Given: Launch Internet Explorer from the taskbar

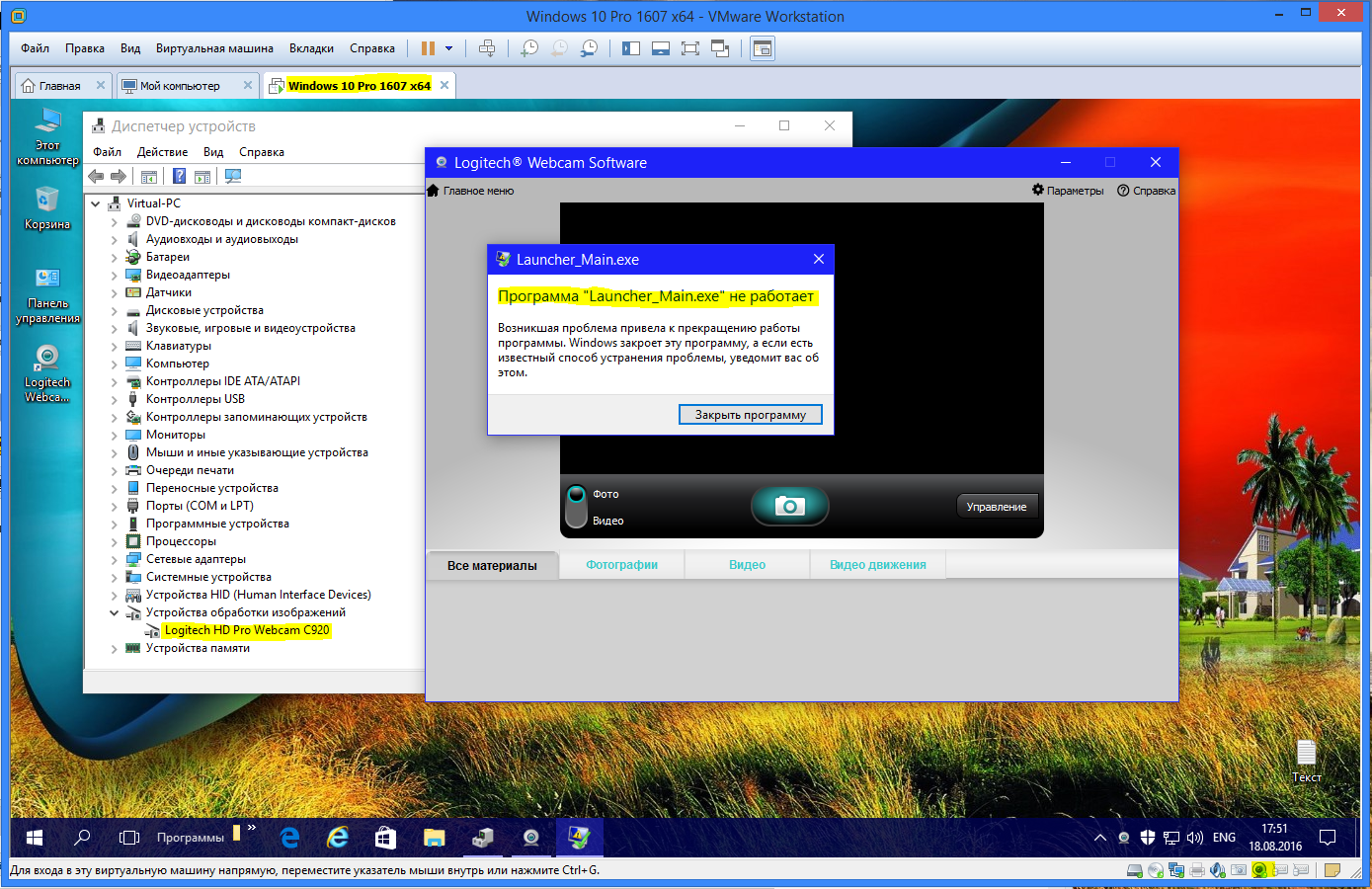Looking at the screenshot, I should pos(338,838).
